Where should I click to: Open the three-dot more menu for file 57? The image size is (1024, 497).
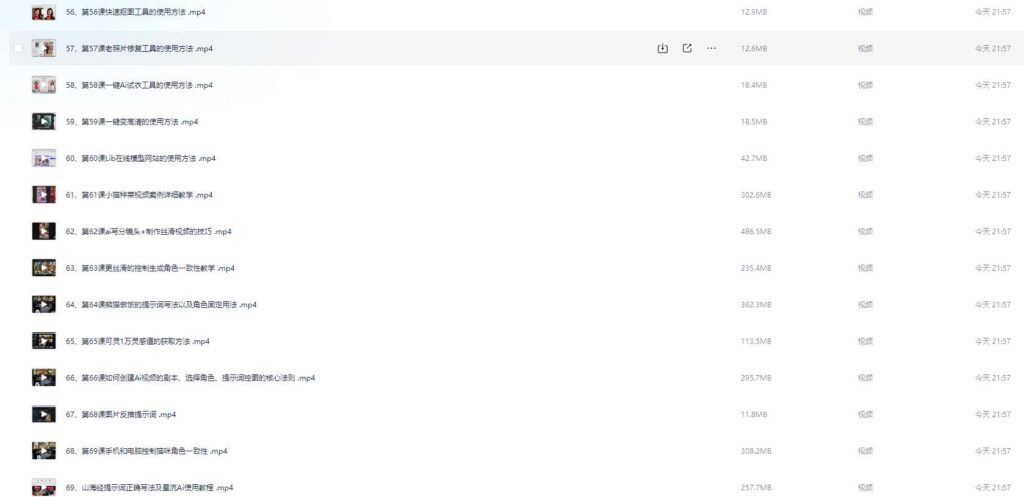pyautogui.click(x=711, y=48)
